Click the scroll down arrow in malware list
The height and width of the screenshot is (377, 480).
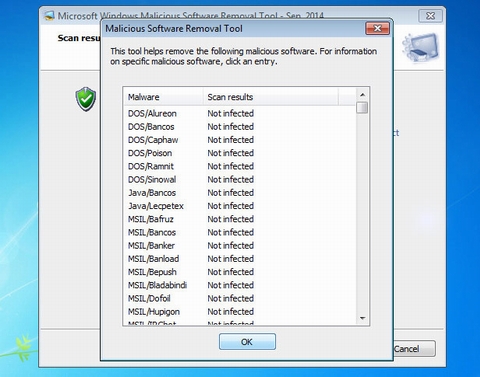point(362,318)
